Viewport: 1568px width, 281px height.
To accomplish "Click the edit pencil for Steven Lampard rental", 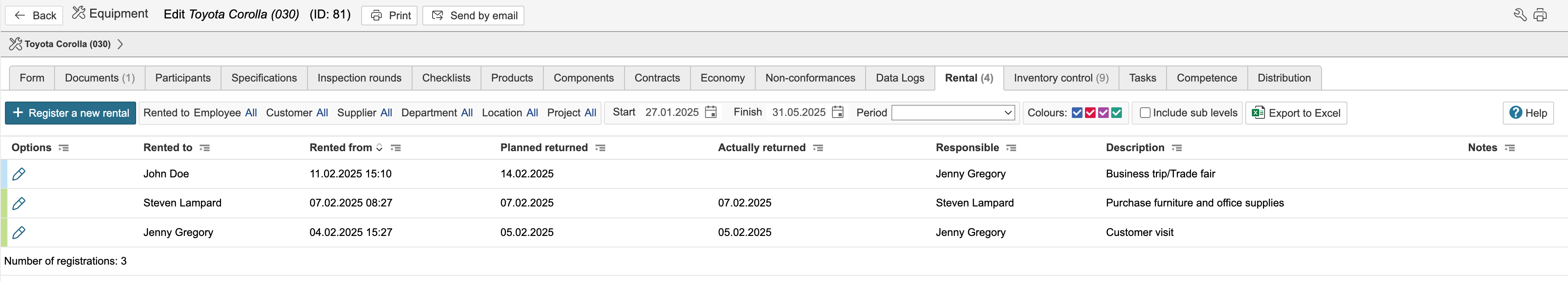I will click(19, 203).
